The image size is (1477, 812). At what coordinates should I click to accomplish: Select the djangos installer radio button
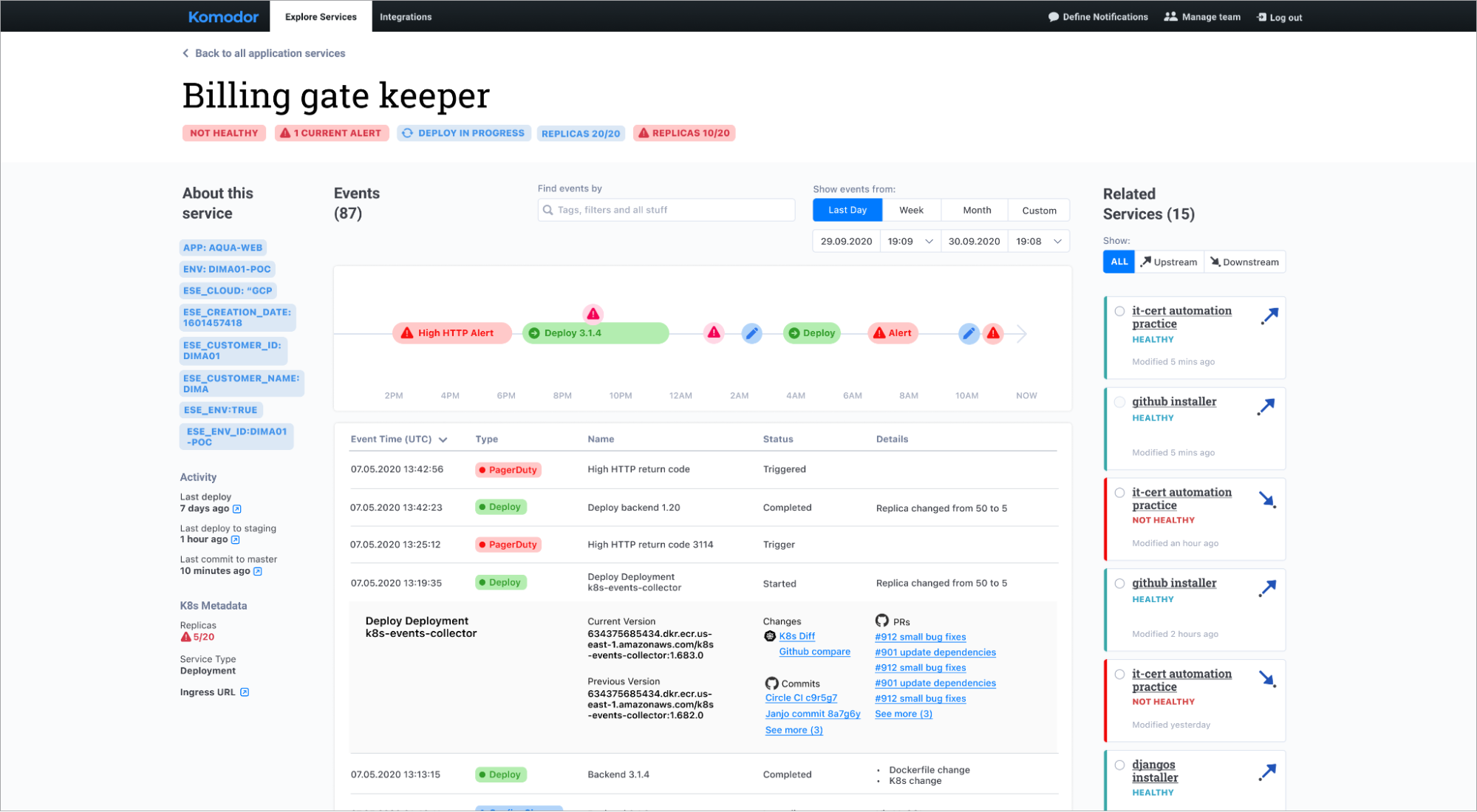point(1119,765)
